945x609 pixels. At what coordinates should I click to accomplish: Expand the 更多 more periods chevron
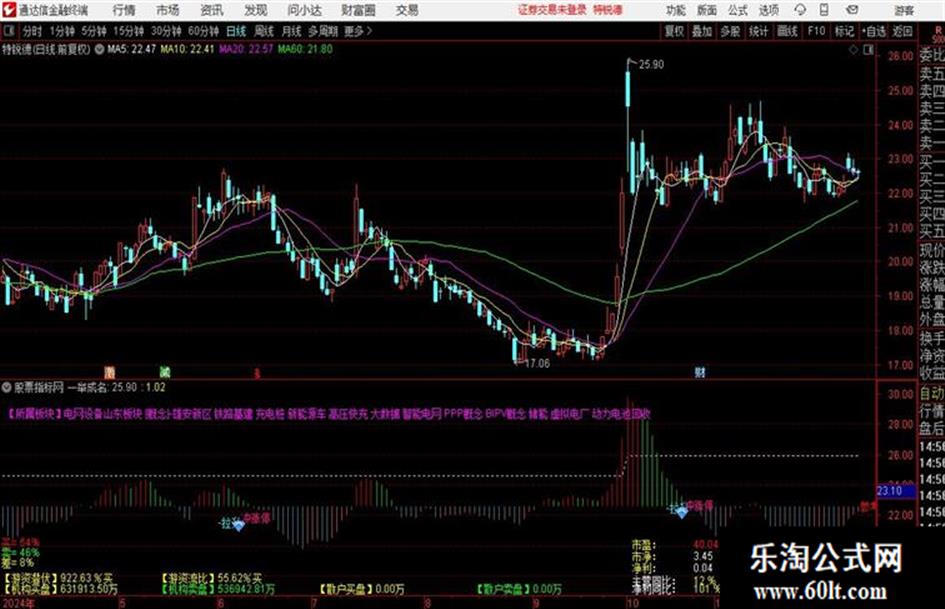(358, 31)
